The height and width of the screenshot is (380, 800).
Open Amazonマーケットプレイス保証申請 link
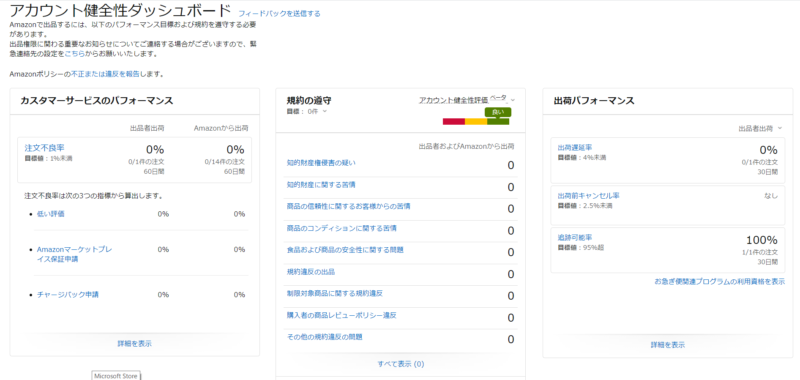click(x=74, y=254)
